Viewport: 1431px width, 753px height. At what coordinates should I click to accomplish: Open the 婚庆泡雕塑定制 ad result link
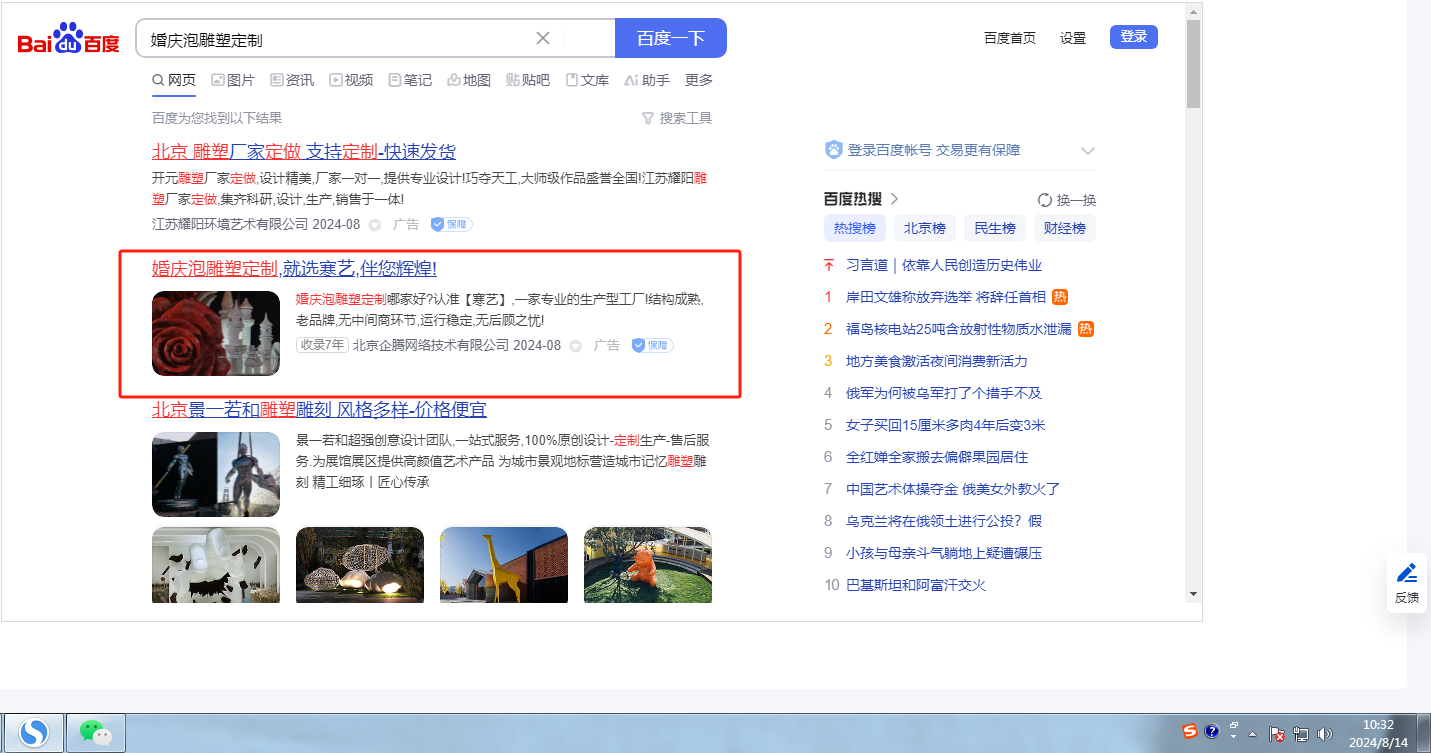[294, 268]
